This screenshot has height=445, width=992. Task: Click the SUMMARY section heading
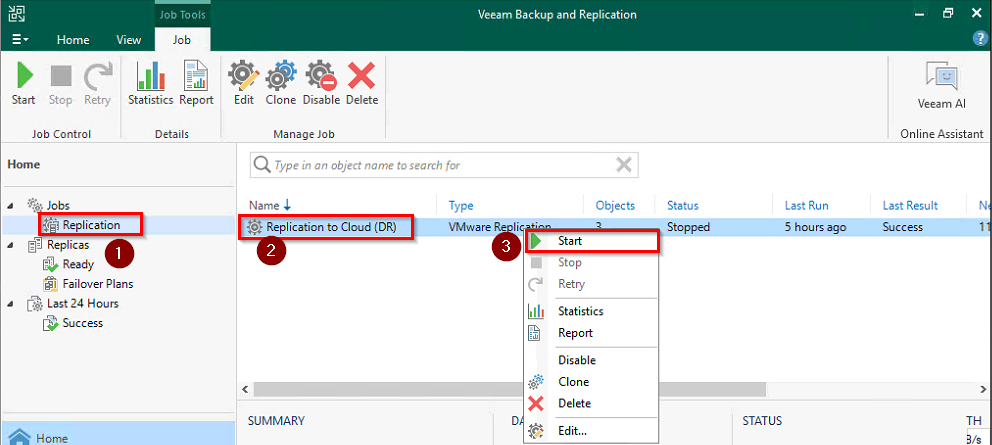pos(276,421)
